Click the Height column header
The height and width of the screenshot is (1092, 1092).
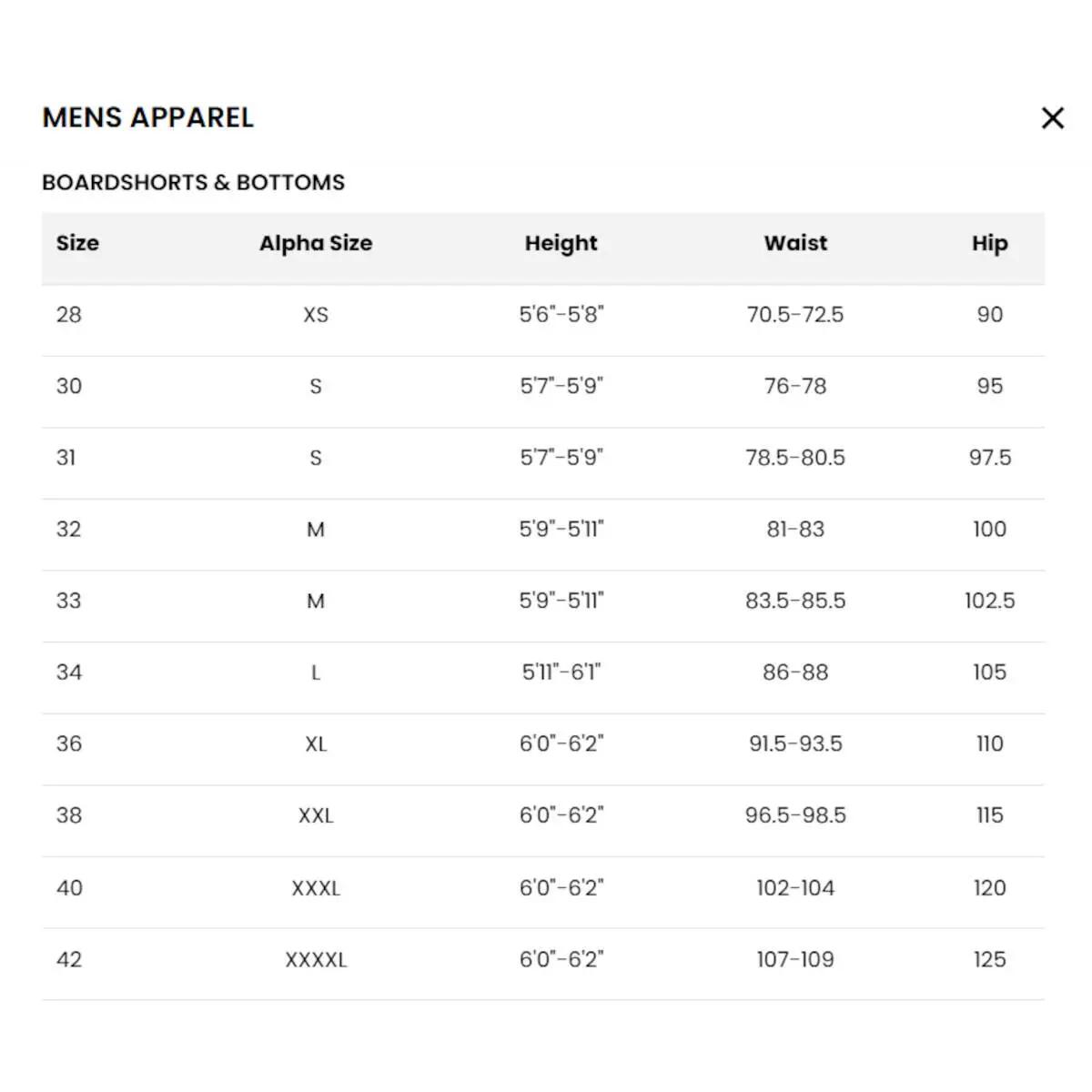pyautogui.click(x=561, y=243)
